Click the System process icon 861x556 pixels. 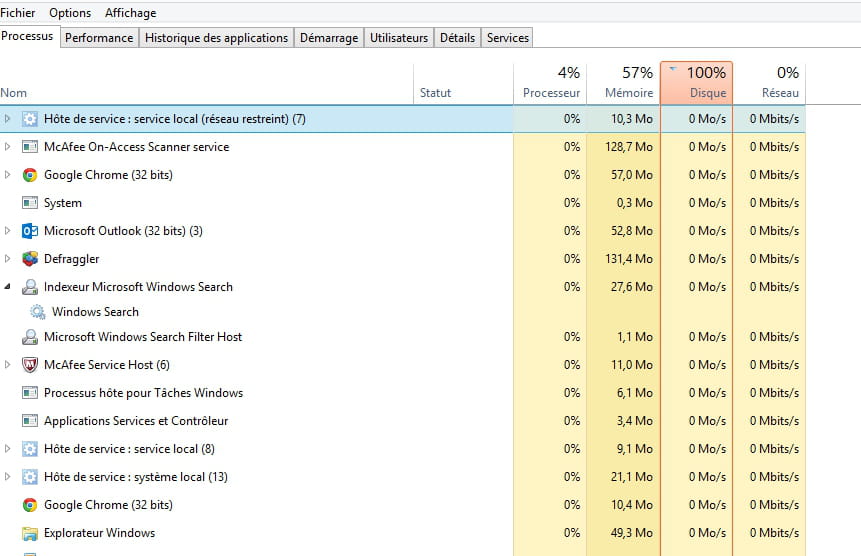click(30, 203)
